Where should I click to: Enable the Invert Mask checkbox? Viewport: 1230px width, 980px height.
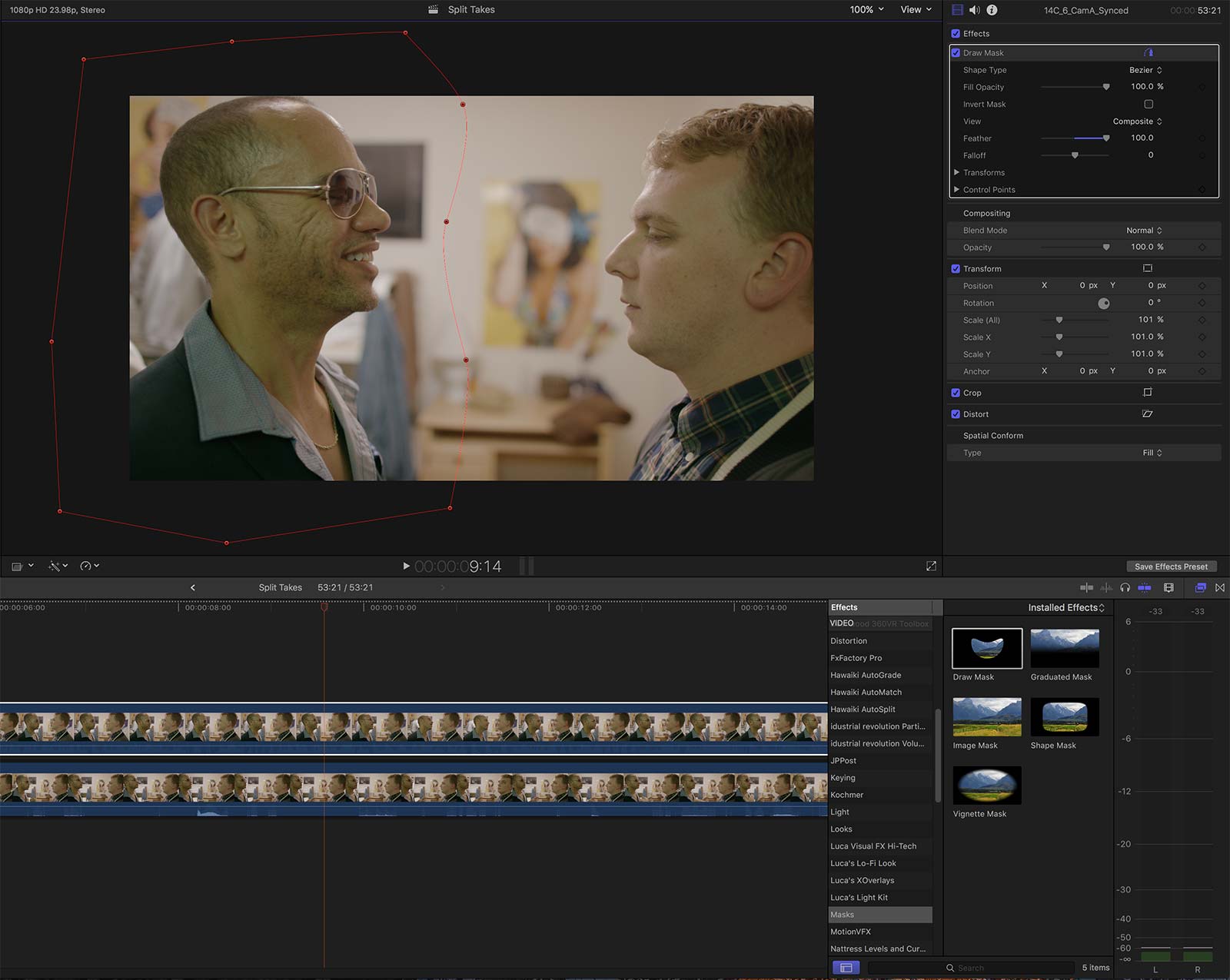[1149, 104]
